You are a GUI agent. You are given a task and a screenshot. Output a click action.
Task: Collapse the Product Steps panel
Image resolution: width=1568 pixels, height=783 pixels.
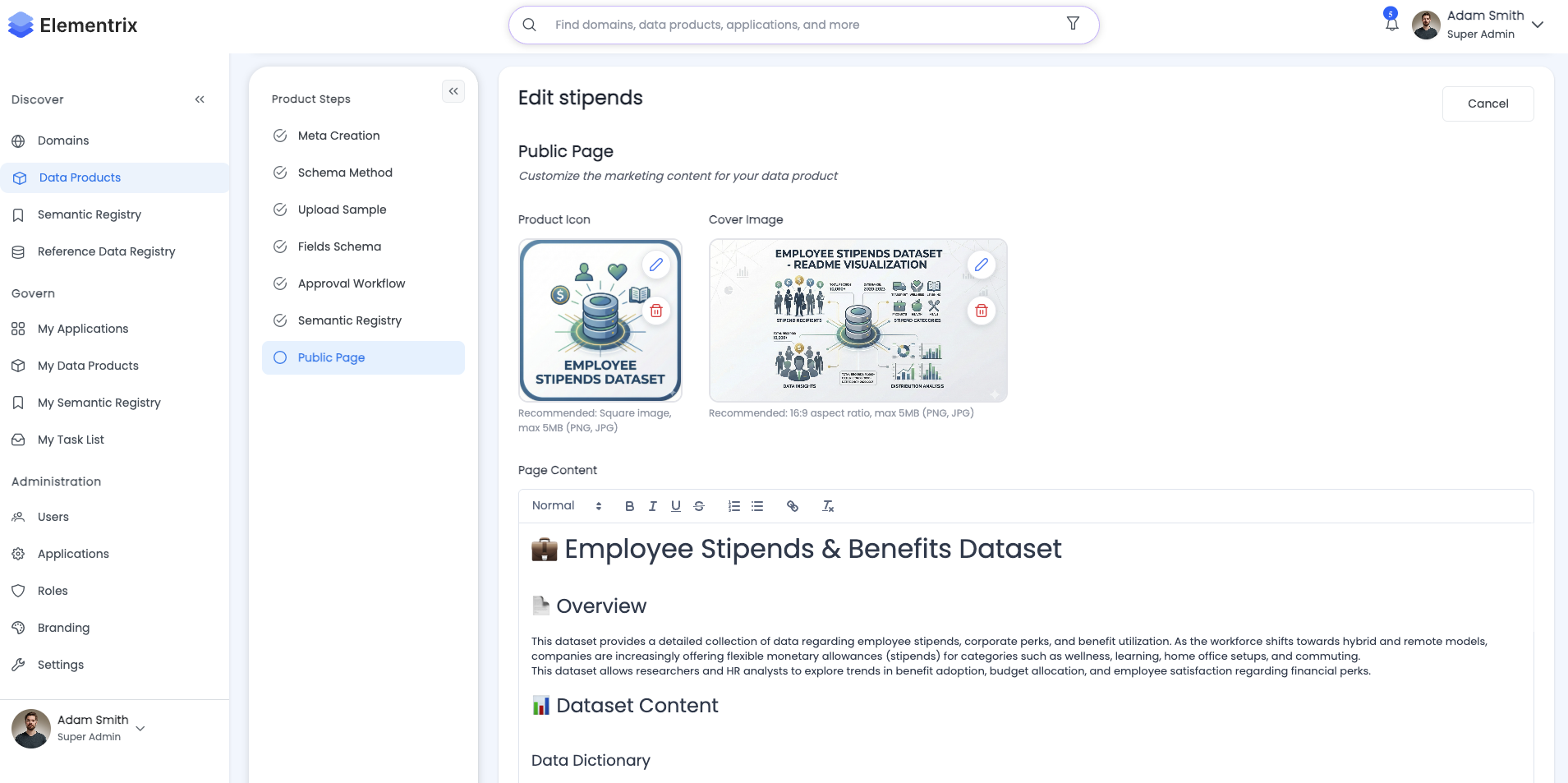(453, 91)
